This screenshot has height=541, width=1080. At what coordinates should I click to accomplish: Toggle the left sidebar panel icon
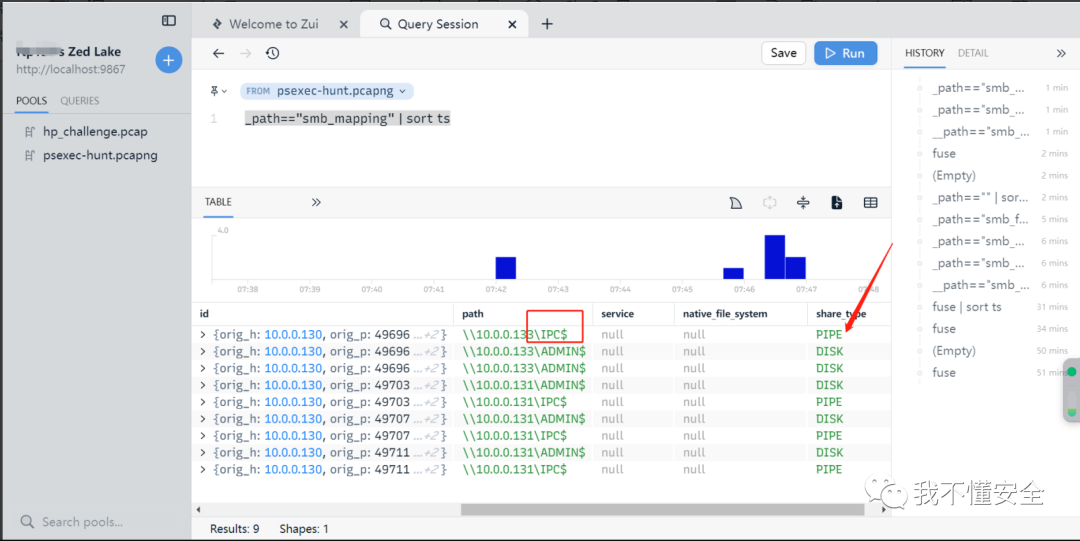click(169, 21)
